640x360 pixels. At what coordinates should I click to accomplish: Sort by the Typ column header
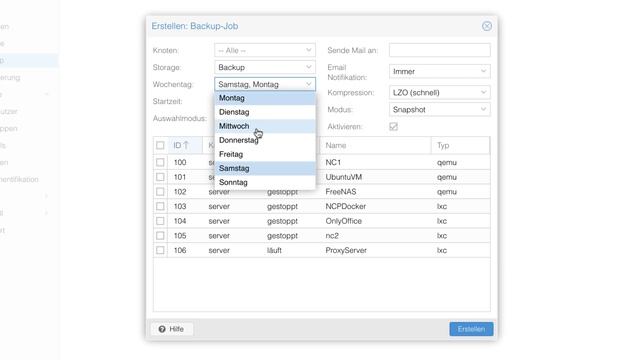(460, 145)
